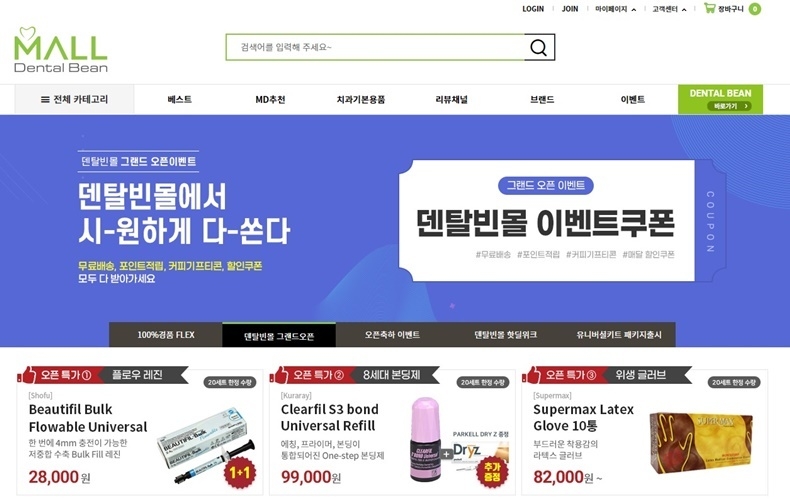Image resolution: width=790 pixels, height=504 pixels.
Task: Click the LOGIN link
Action: (533, 9)
